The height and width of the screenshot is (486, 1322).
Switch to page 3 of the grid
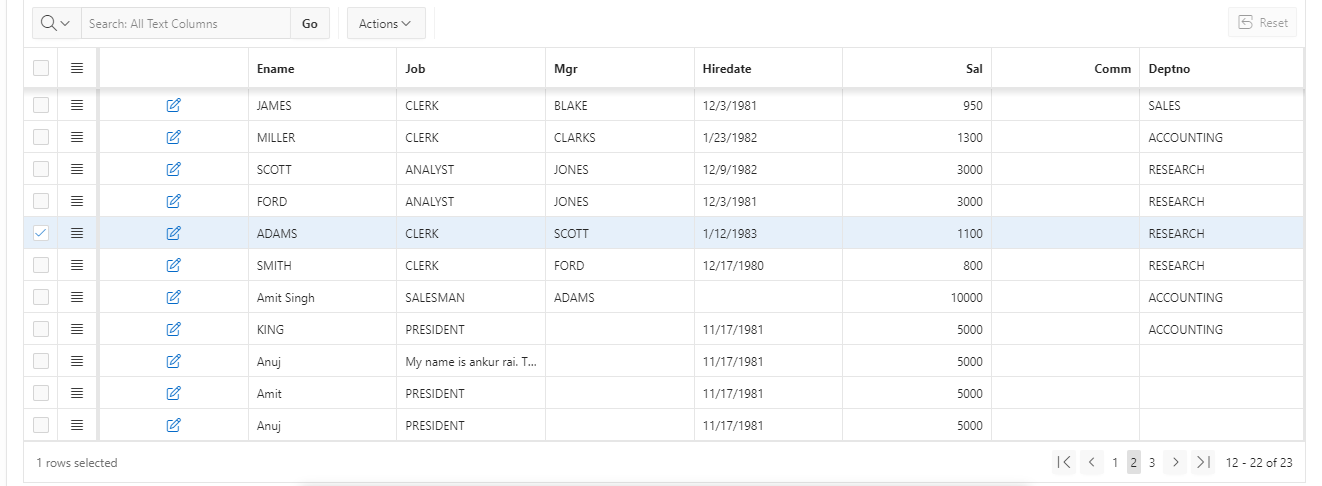click(x=1152, y=462)
